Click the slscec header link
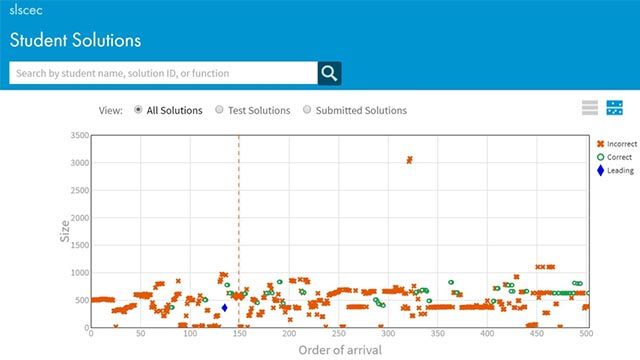 [x=26, y=10]
